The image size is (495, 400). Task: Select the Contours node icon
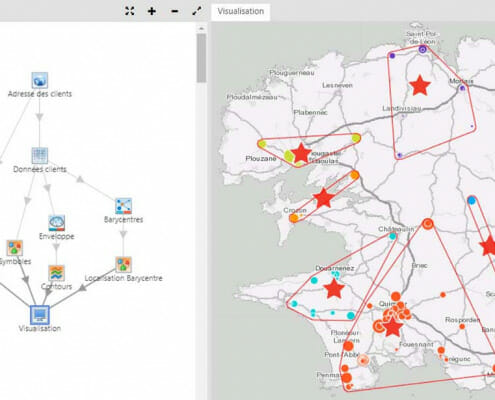pyautogui.click(x=56, y=273)
